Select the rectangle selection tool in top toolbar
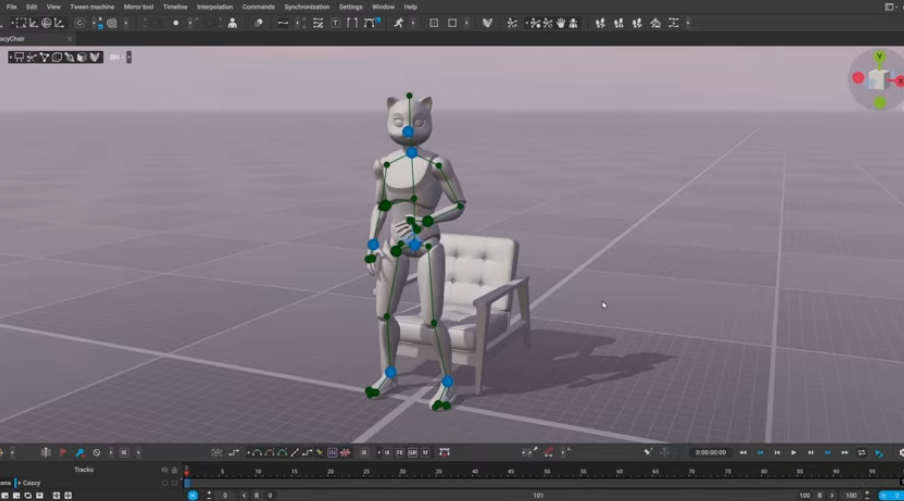This screenshot has width=904, height=501. pos(20,23)
